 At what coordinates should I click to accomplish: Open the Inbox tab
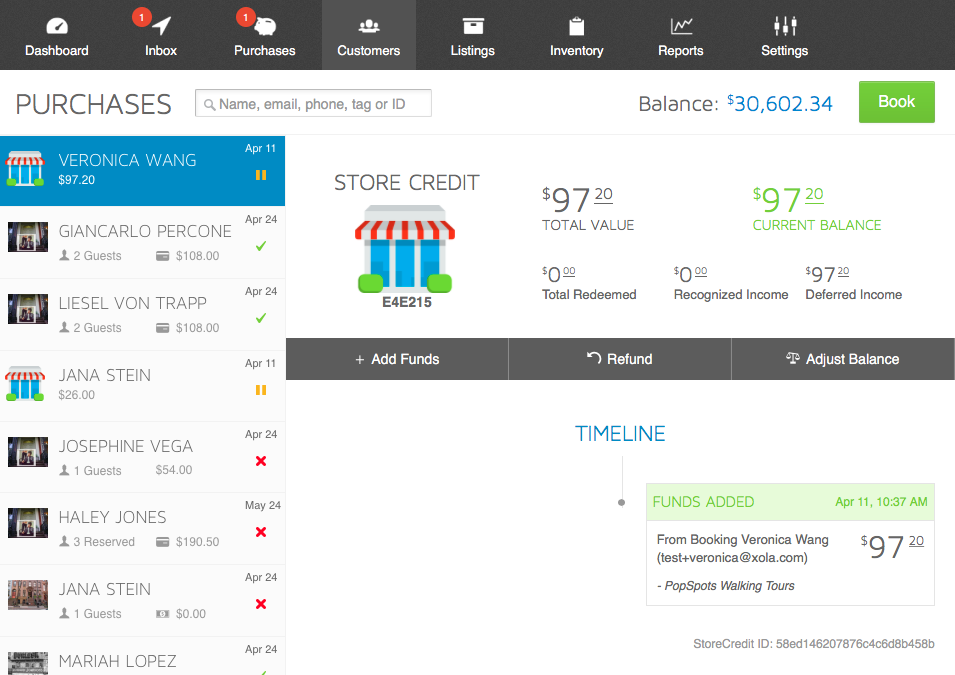coord(161,35)
